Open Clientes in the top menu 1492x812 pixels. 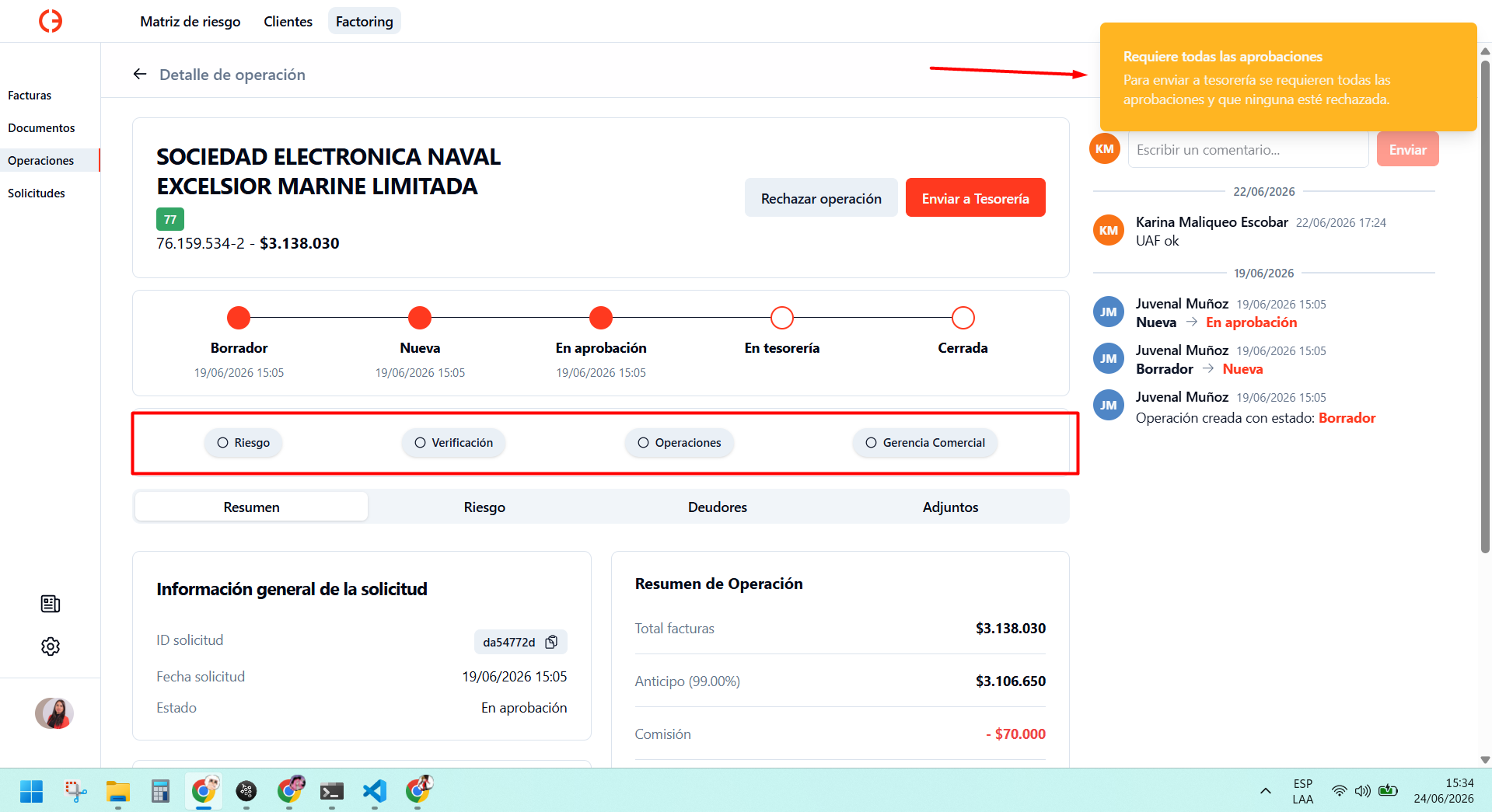pos(288,22)
